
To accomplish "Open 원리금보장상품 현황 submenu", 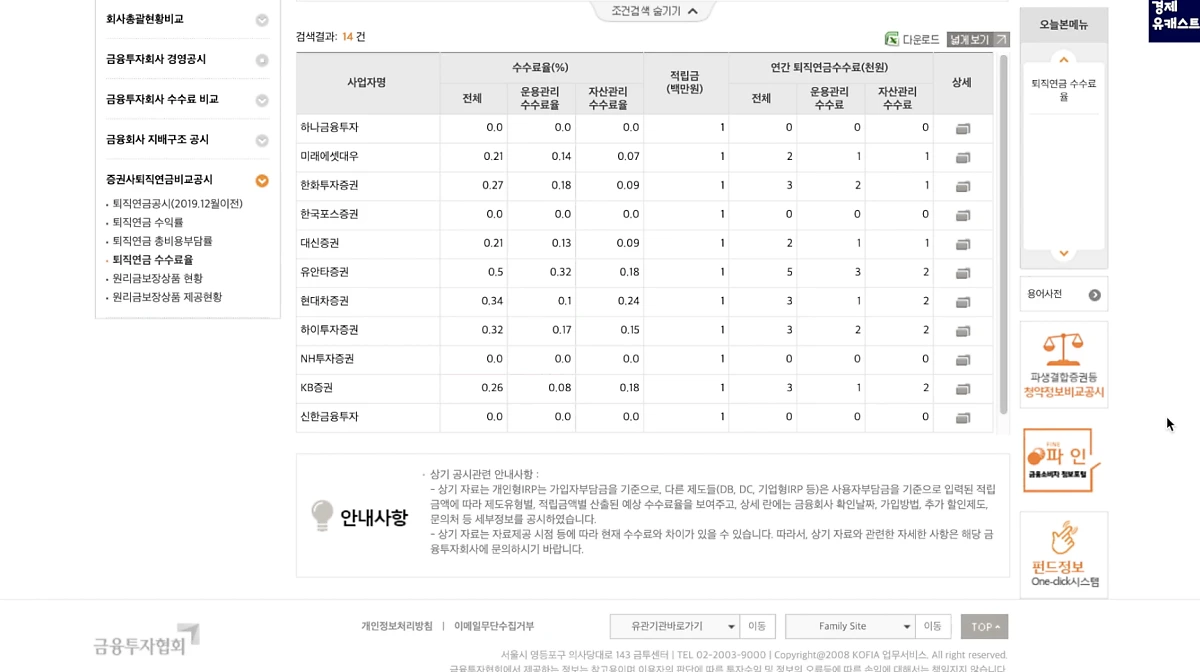I will (157, 278).
